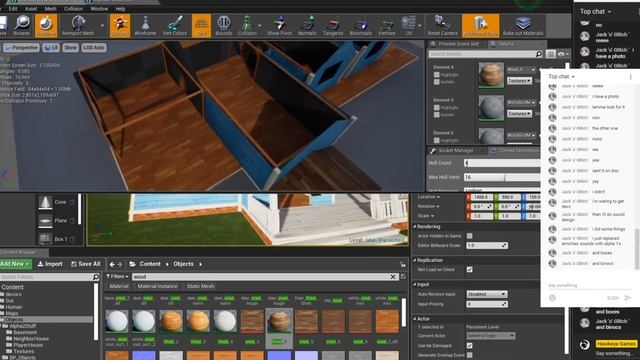Open the Filters dropdown
Image resolution: width=640 pixels, height=360 pixels.
pos(117,277)
